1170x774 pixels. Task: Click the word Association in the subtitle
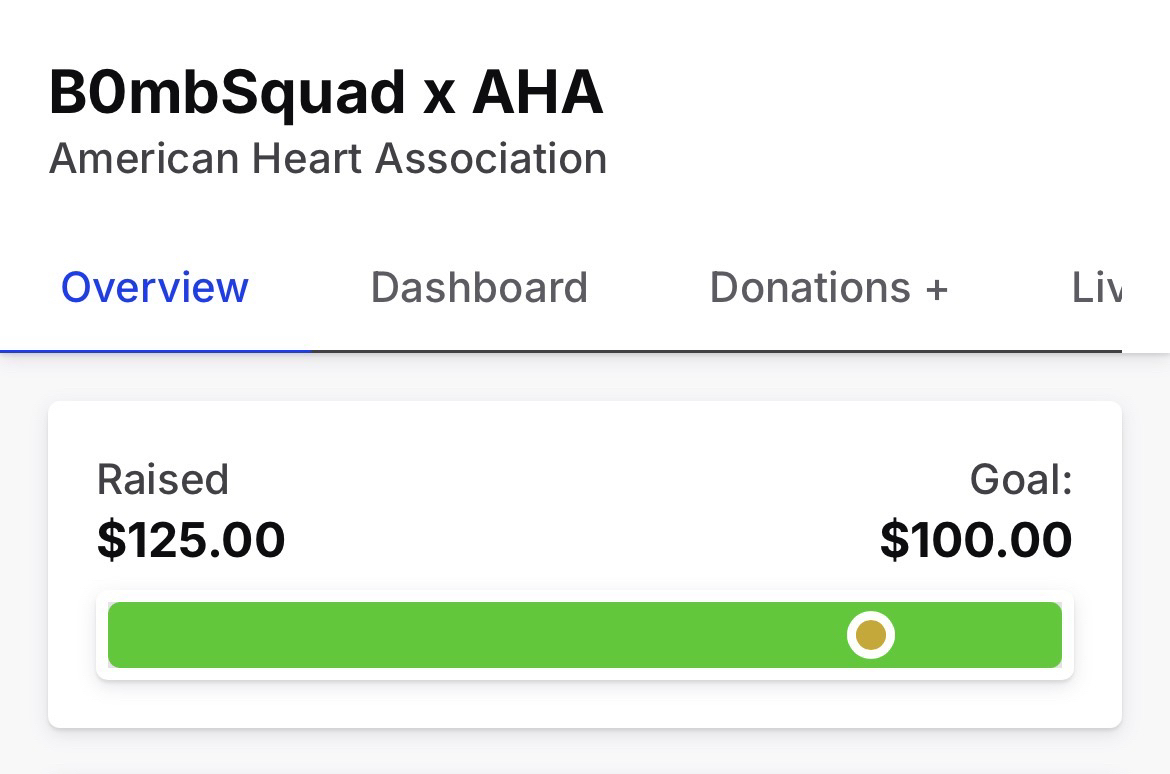tap(491, 159)
